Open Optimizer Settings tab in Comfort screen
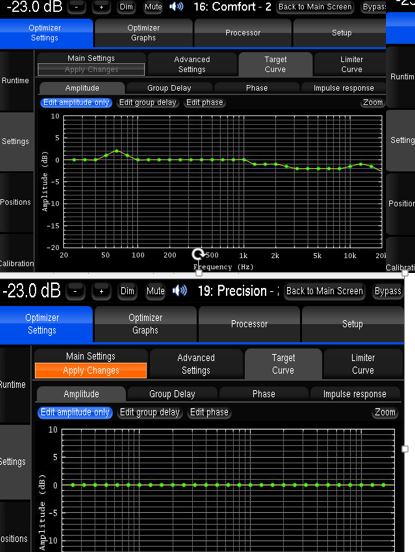The height and width of the screenshot is (552, 415). (x=46, y=33)
